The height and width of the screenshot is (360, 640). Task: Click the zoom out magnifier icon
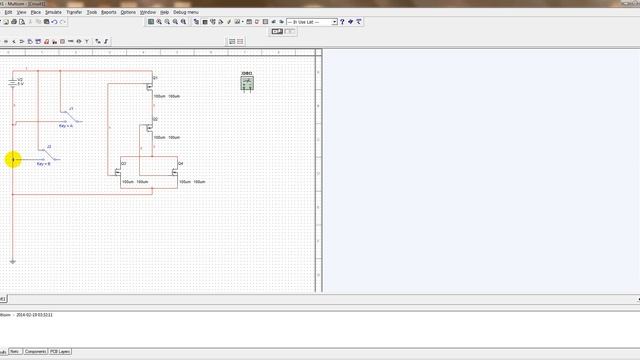click(x=167, y=22)
